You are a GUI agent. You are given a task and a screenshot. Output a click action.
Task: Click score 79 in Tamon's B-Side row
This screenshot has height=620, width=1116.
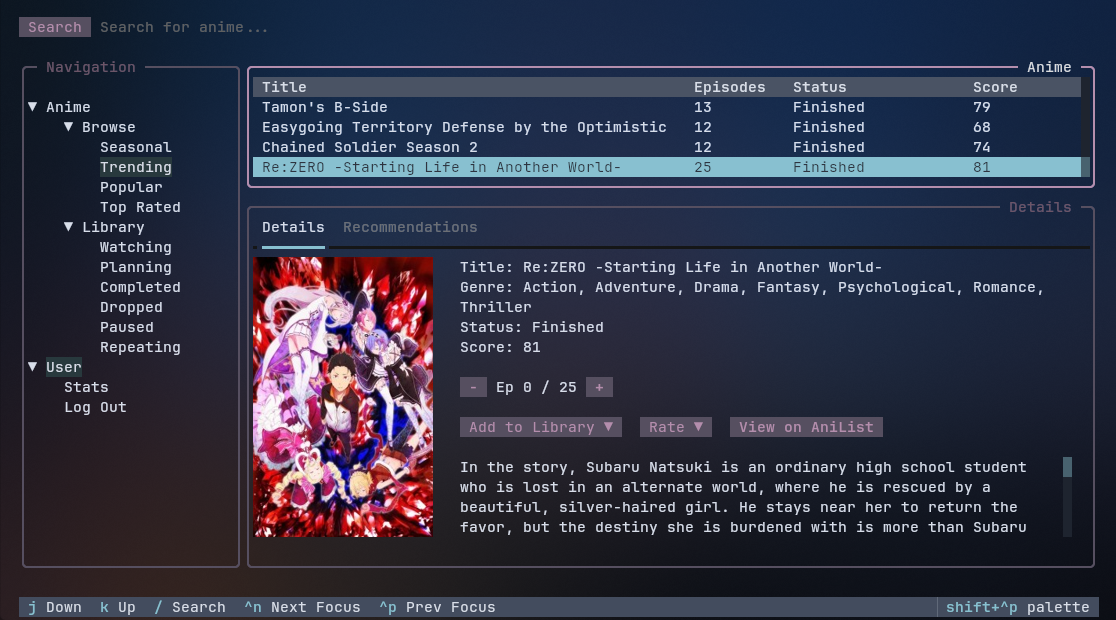(981, 107)
